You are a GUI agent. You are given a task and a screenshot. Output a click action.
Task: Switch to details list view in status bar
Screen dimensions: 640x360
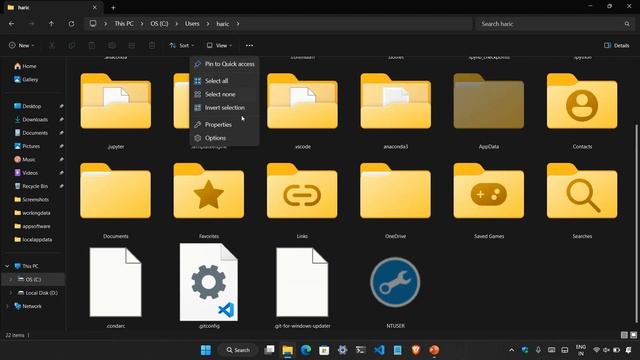coord(624,335)
